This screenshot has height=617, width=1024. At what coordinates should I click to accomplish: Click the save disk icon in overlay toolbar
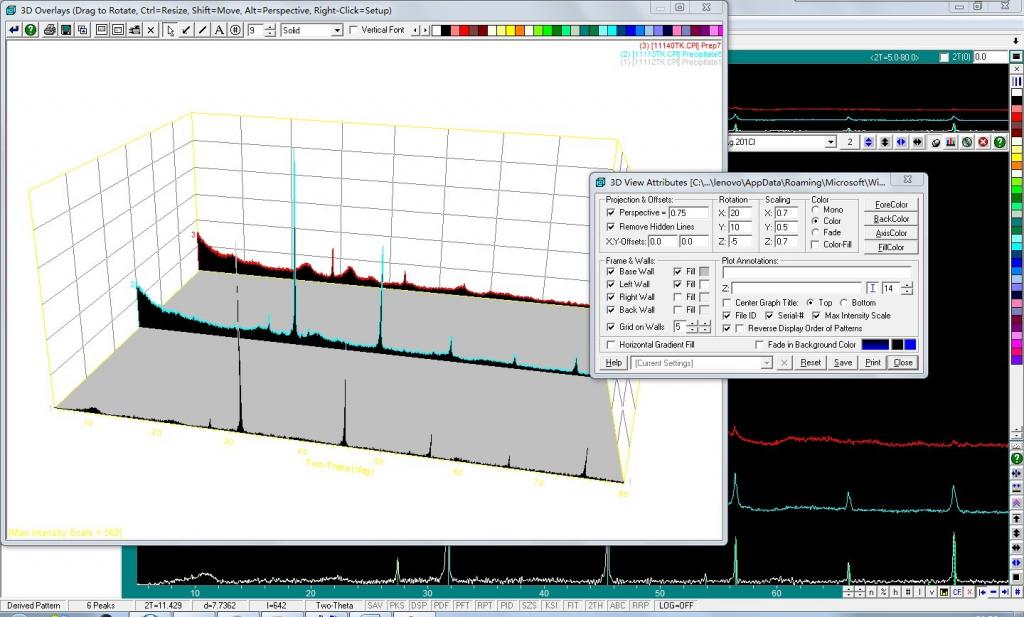[x=66, y=30]
